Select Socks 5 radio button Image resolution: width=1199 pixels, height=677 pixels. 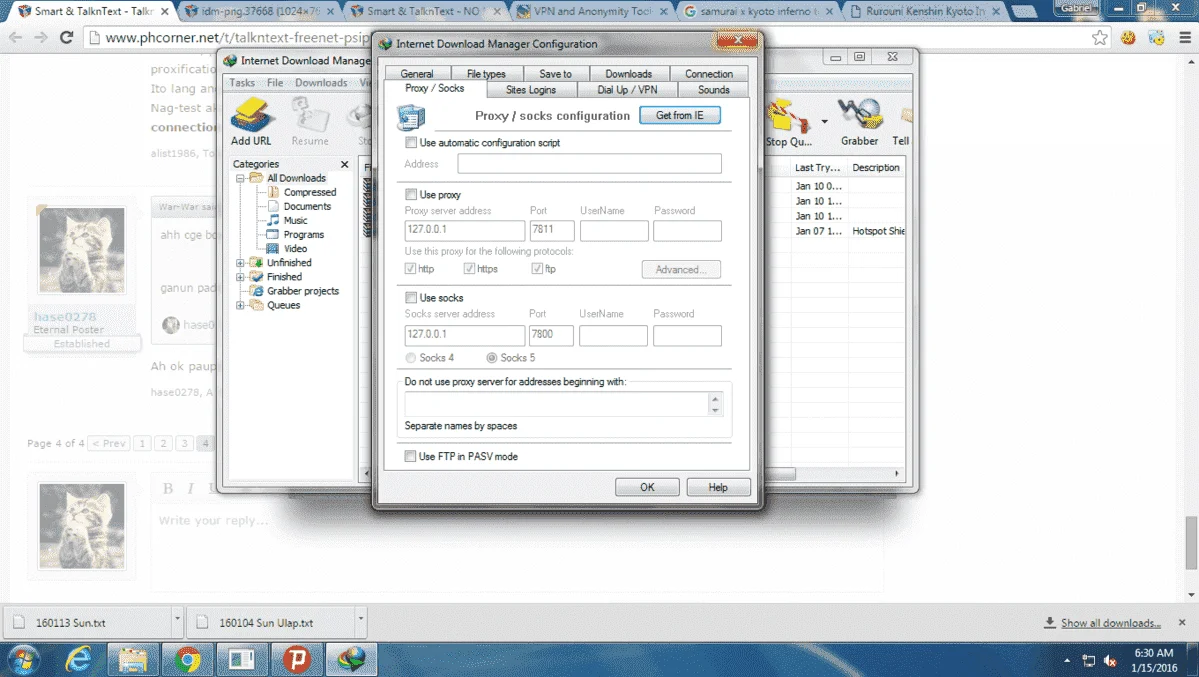(x=492, y=358)
